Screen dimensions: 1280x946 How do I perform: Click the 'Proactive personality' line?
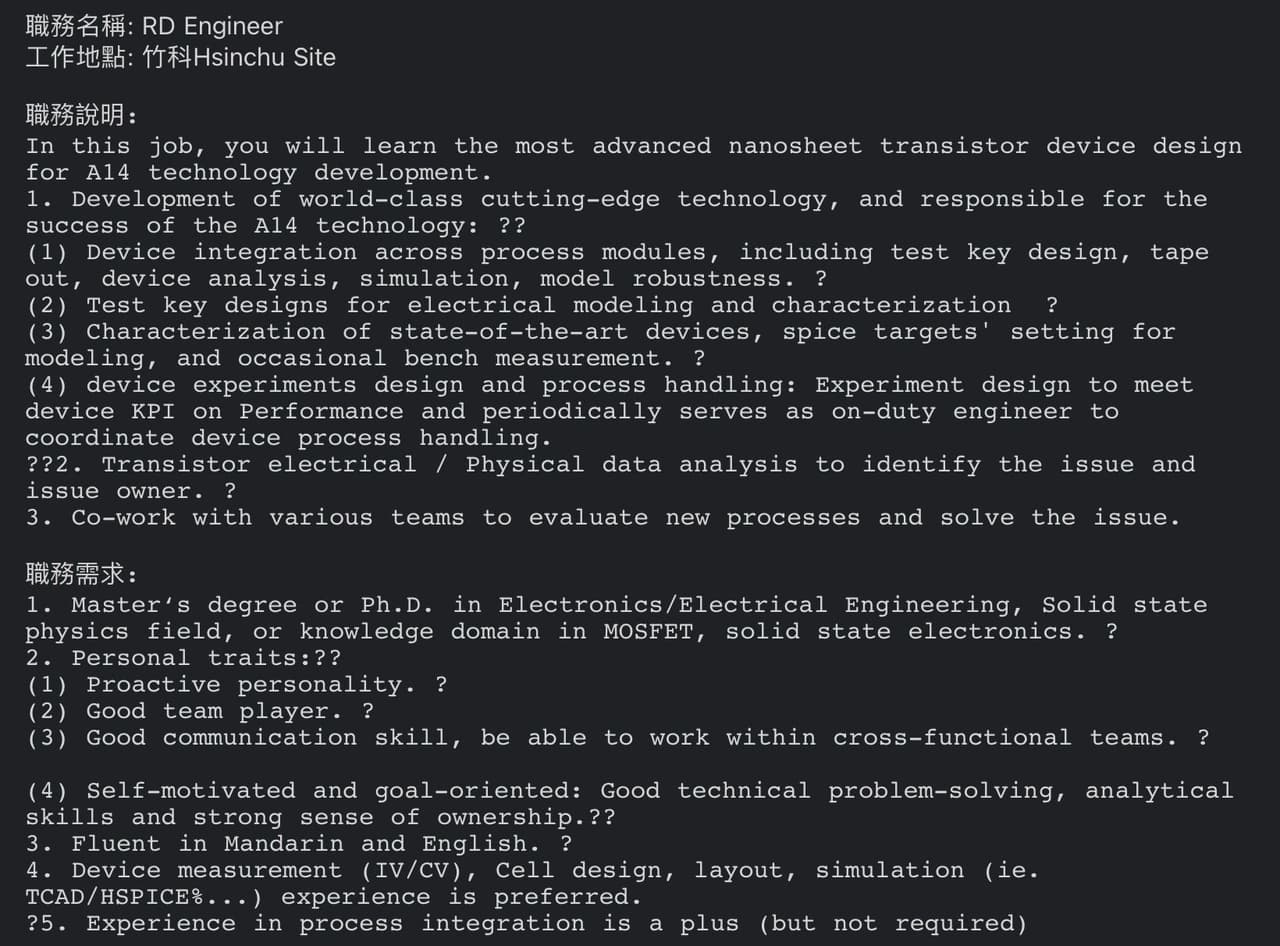click(x=250, y=685)
